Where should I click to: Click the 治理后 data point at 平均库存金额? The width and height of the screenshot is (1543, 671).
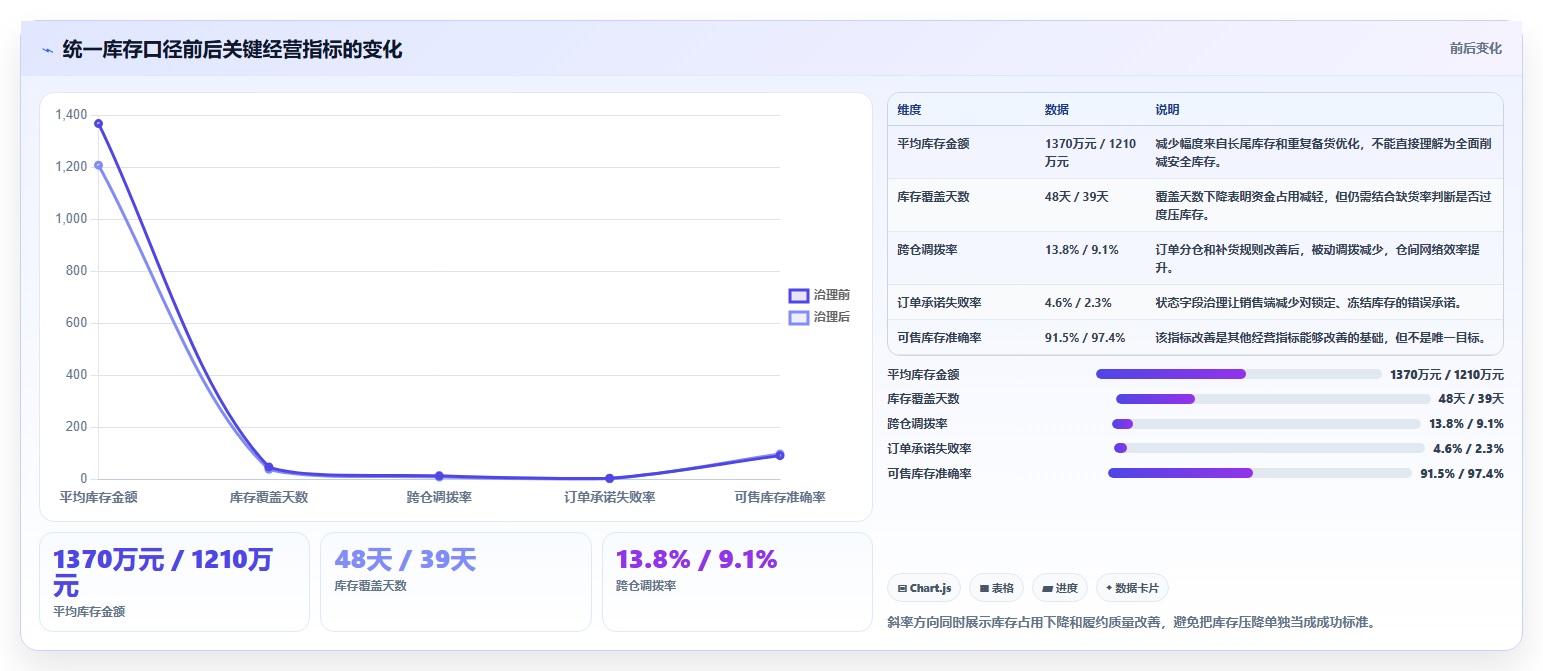click(x=98, y=165)
